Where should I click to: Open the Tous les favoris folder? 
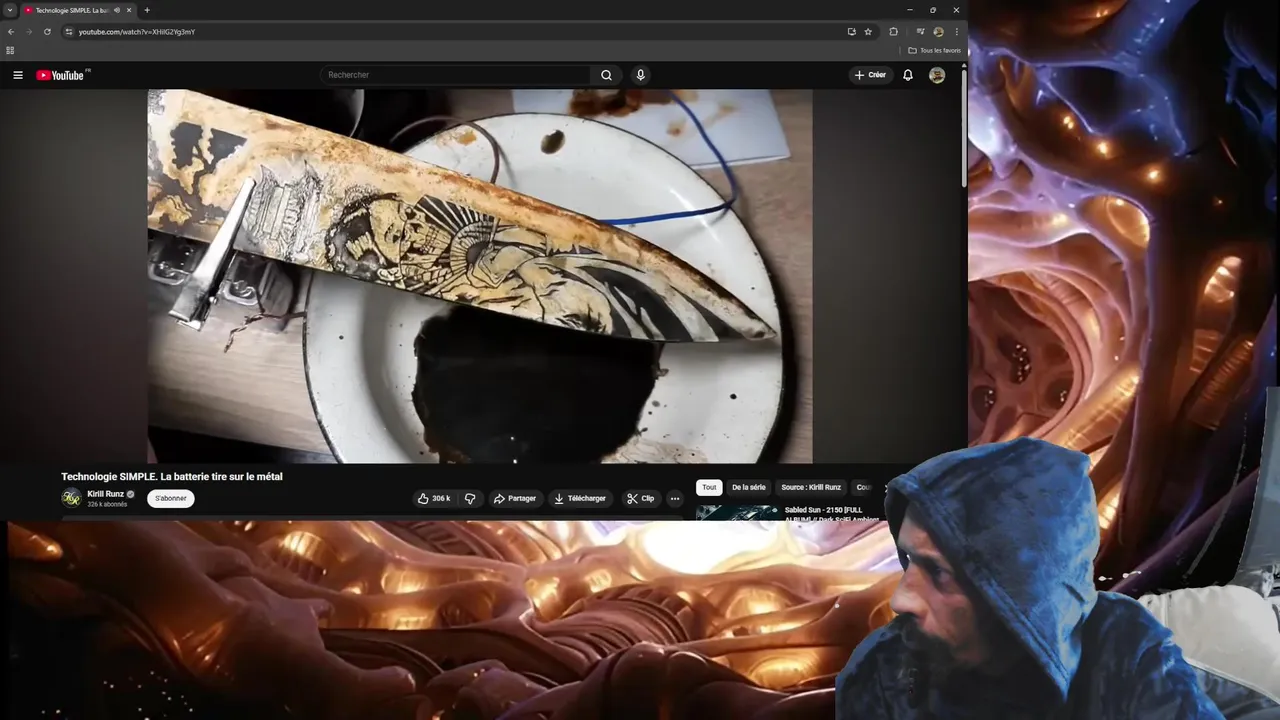(x=935, y=50)
